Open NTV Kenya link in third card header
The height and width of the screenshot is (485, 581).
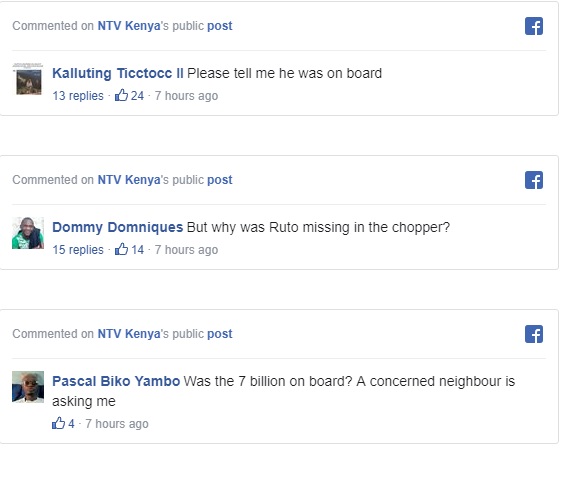coord(129,334)
